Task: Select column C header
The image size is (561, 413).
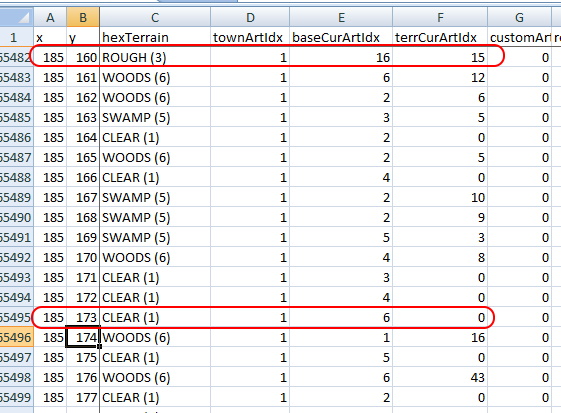Action: point(155,17)
